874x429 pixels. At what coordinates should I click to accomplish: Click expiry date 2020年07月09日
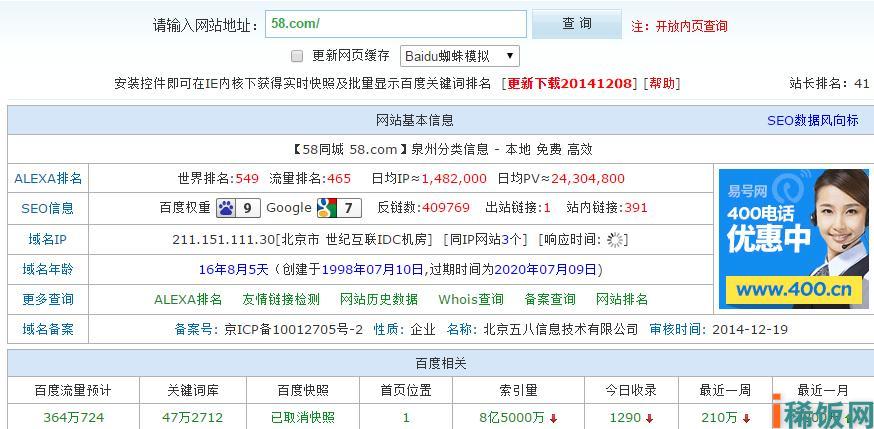point(546,270)
